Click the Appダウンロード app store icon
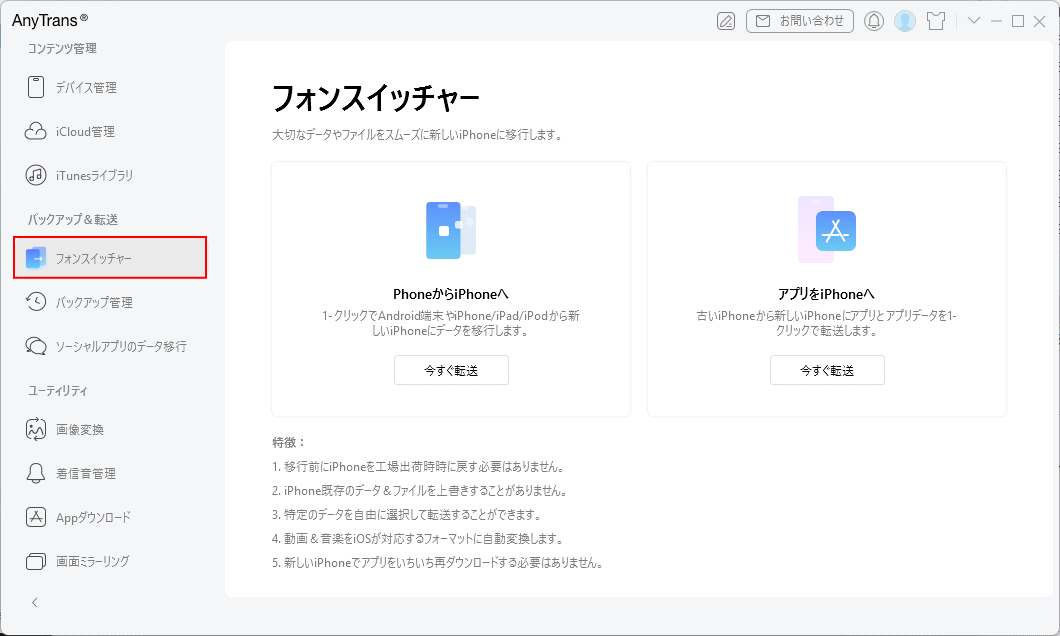This screenshot has width=1060, height=636. click(x=36, y=517)
